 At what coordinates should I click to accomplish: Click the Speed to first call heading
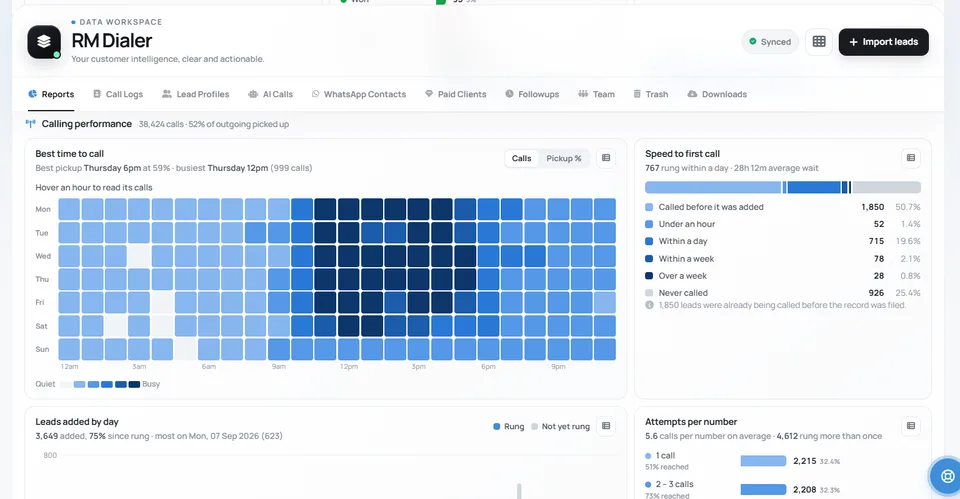tap(682, 154)
